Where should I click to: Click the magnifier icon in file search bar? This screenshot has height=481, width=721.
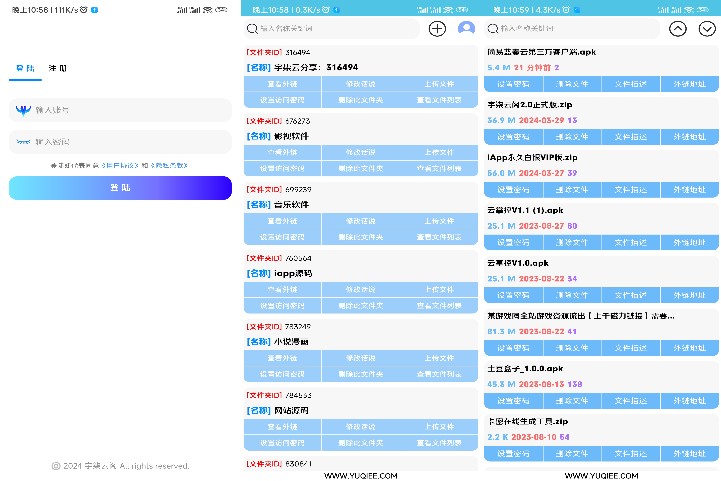[495, 29]
